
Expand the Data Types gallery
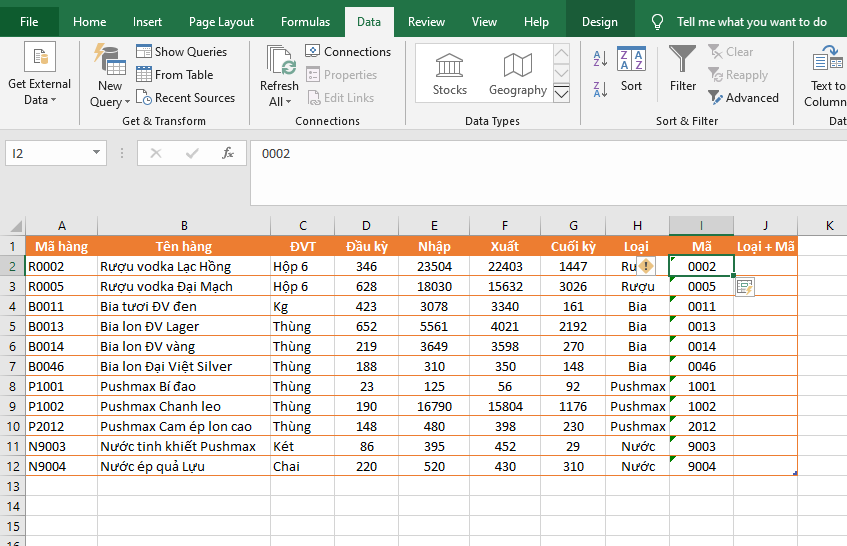(561, 94)
